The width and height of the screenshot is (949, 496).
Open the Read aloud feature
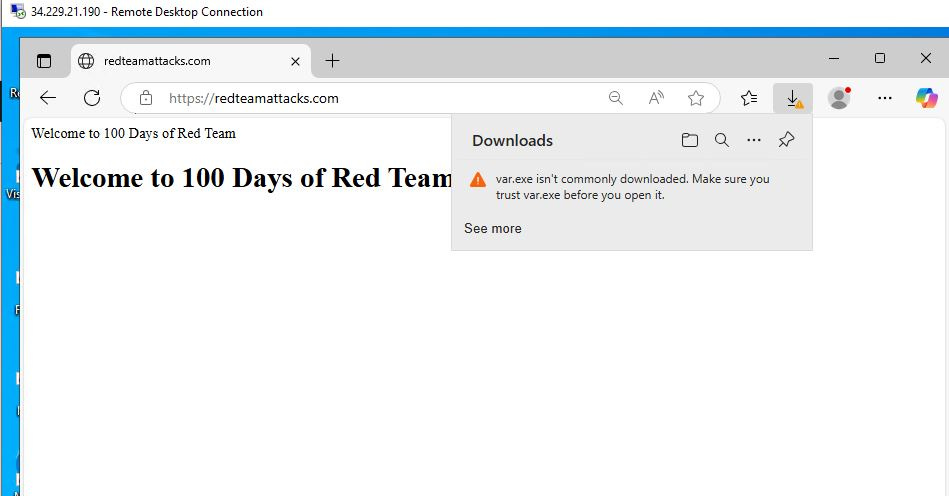pos(656,98)
